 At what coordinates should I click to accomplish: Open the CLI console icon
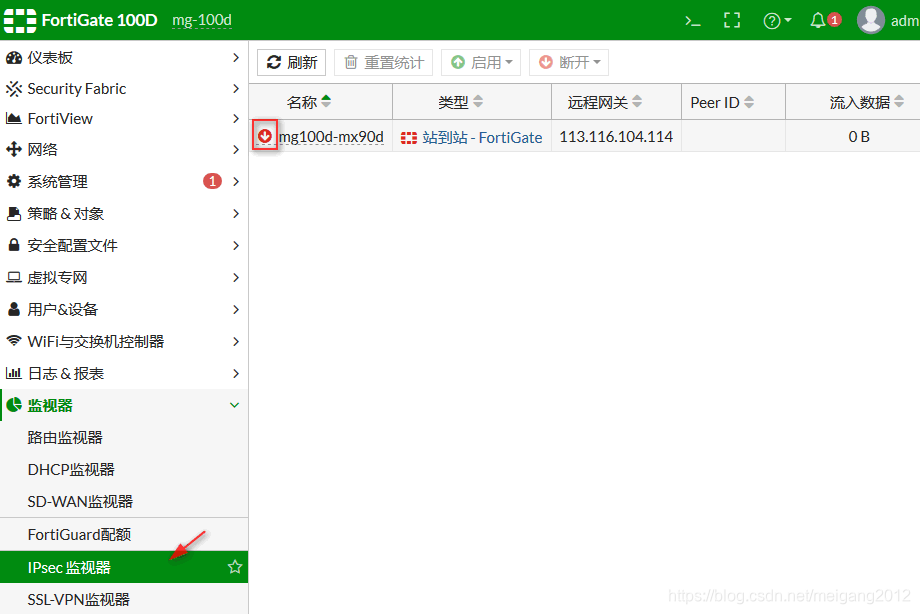[693, 21]
